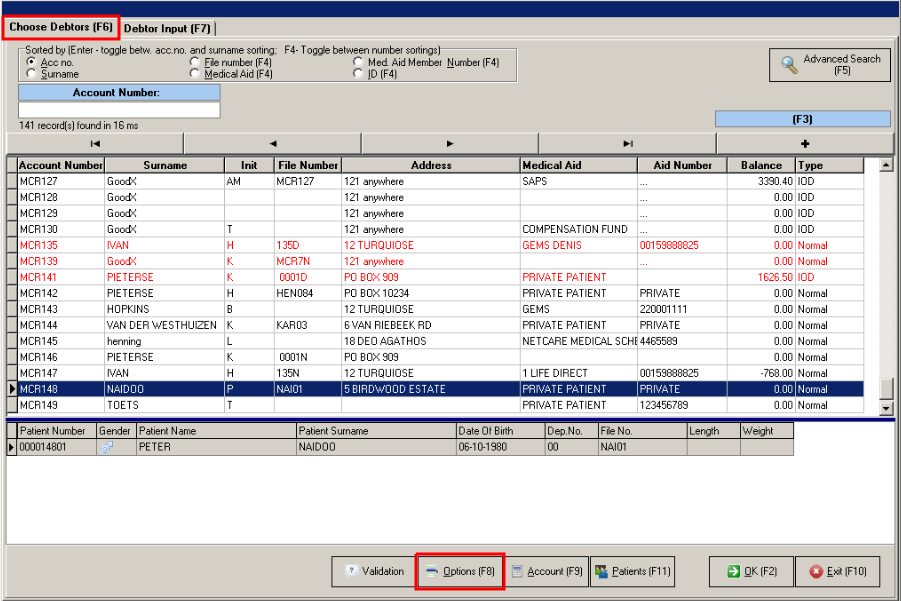Open Advanced Search (F5)
This screenshot has height=601, width=901.
(x=829, y=65)
